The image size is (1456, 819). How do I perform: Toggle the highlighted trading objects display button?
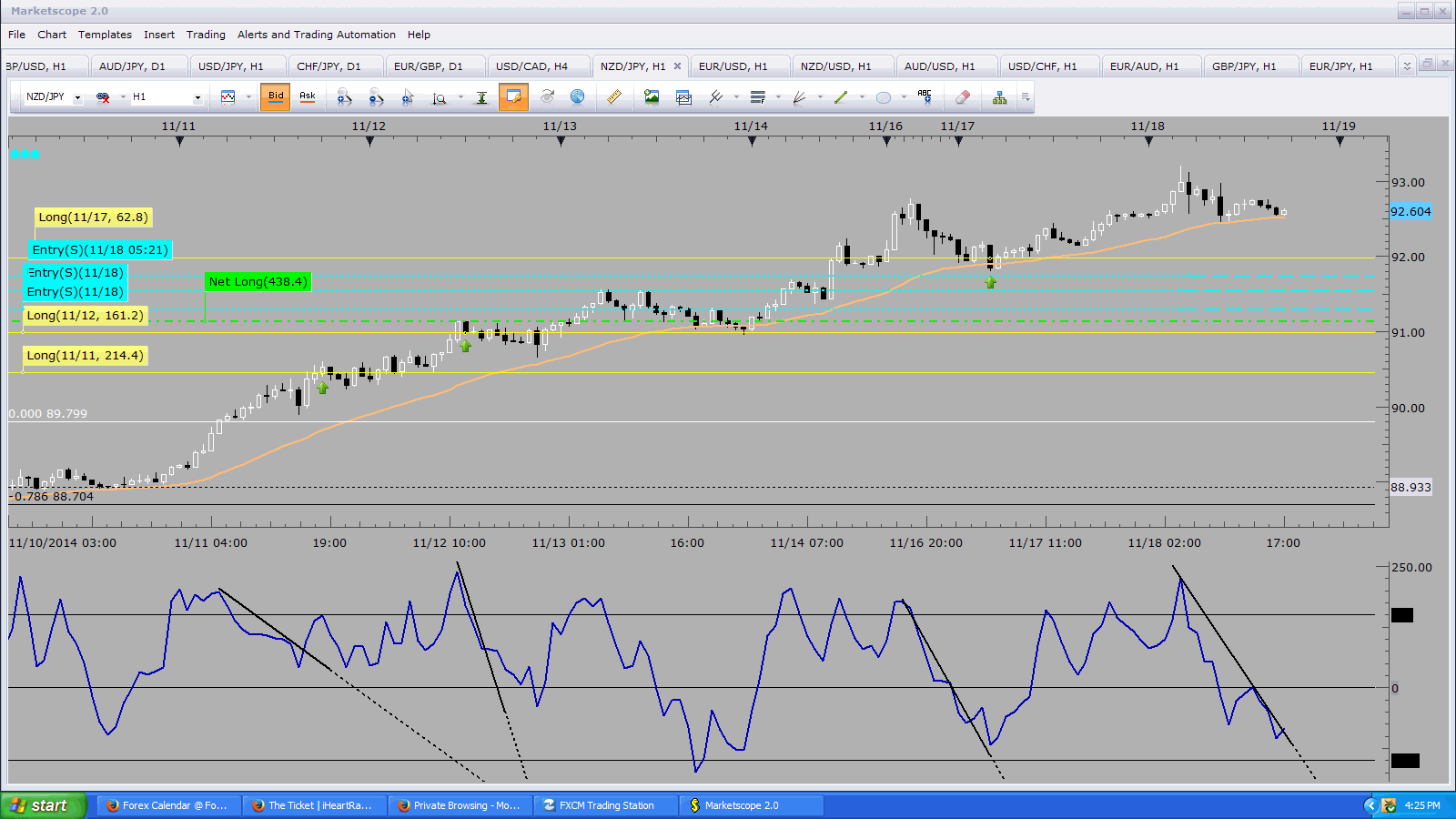pyautogui.click(x=513, y=96)
